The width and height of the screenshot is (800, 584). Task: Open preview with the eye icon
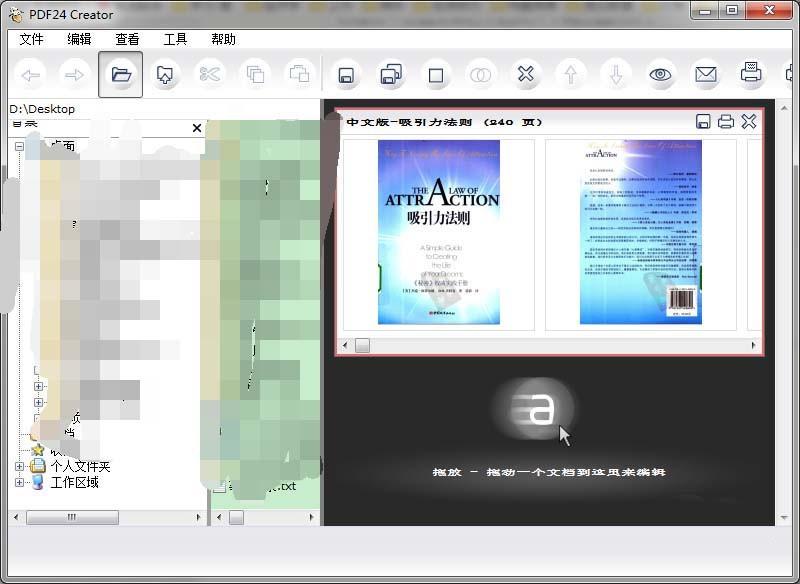pyautogui.click(x=660, y=73)
